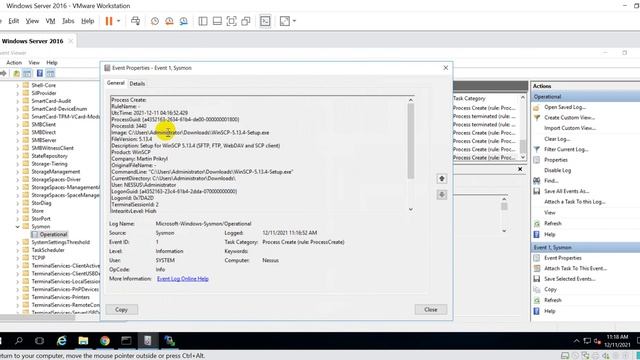
Task: Click Save All Events As action
Action: (567, 191)
